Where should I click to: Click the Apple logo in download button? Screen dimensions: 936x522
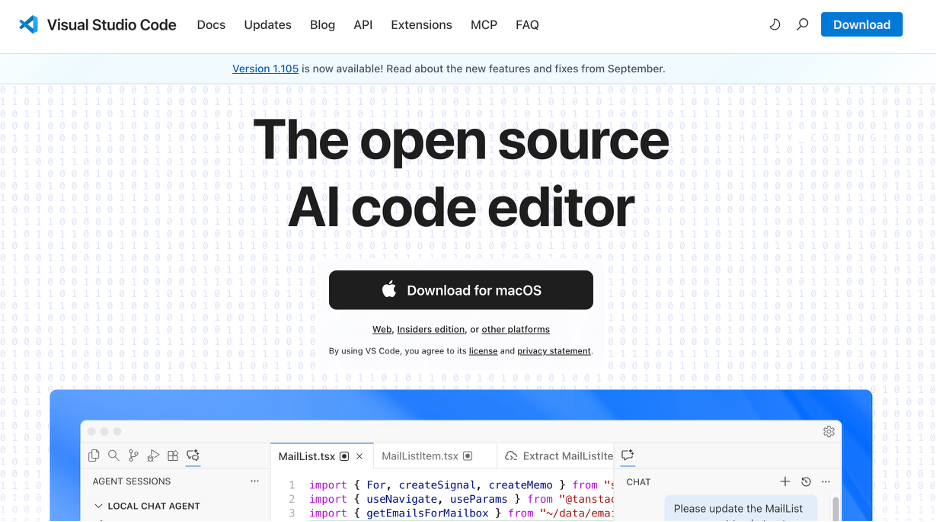389,290
